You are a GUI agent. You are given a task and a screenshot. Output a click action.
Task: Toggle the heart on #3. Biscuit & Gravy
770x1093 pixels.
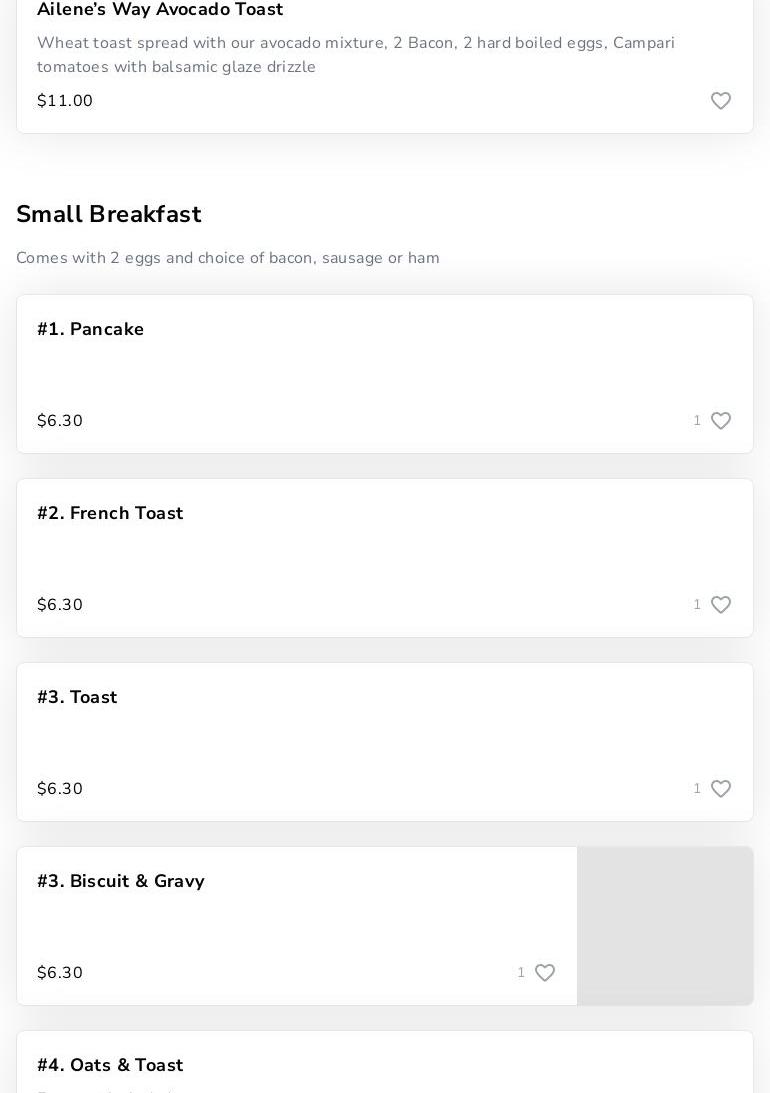click(x=545, y=973)
